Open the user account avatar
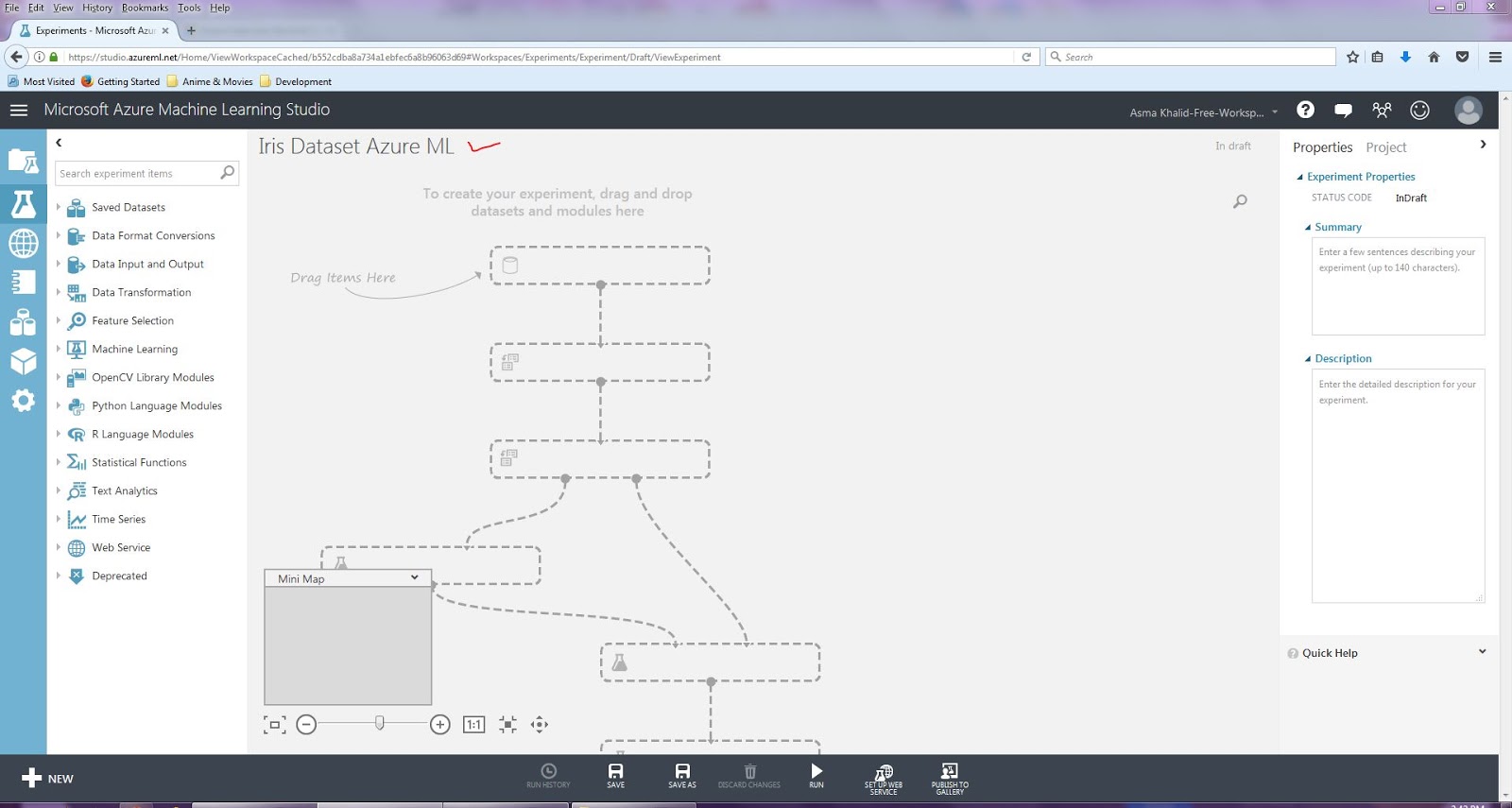This screenshot has width=1512, height=808. click(1468, 111)
